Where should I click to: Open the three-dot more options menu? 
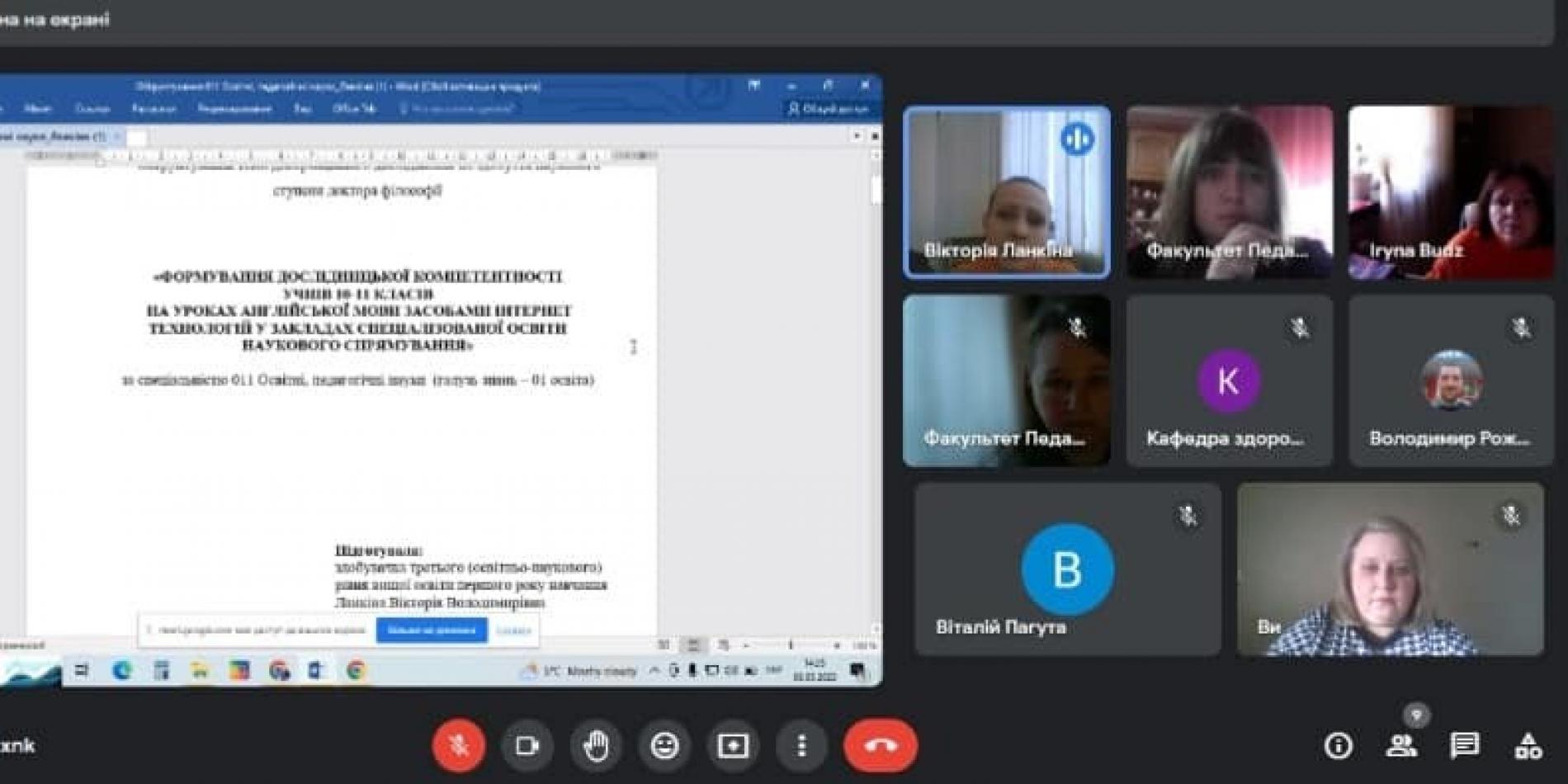[x=801, y=746]
